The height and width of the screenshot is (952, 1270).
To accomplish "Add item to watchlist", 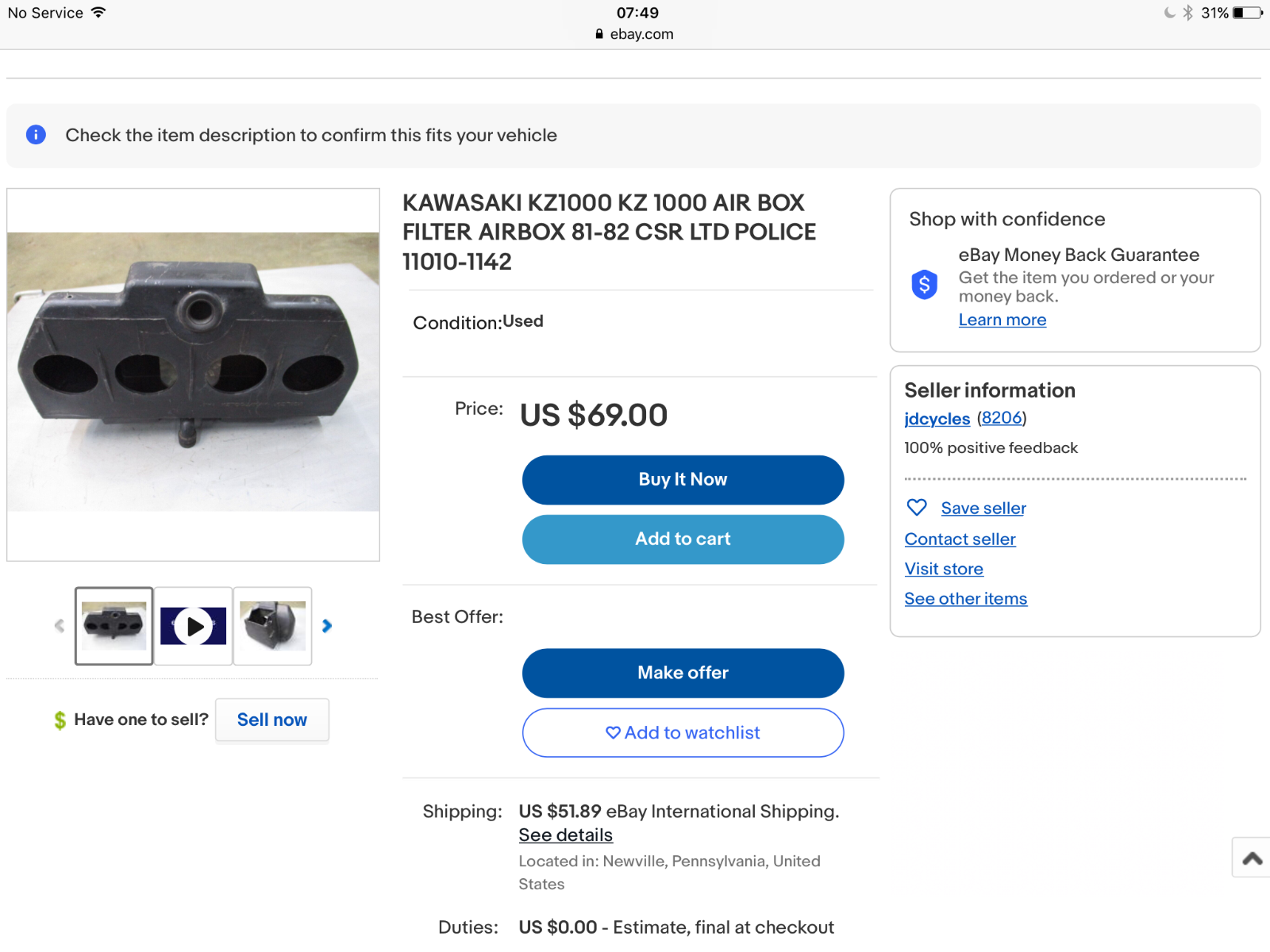I will tap(683, 732).
